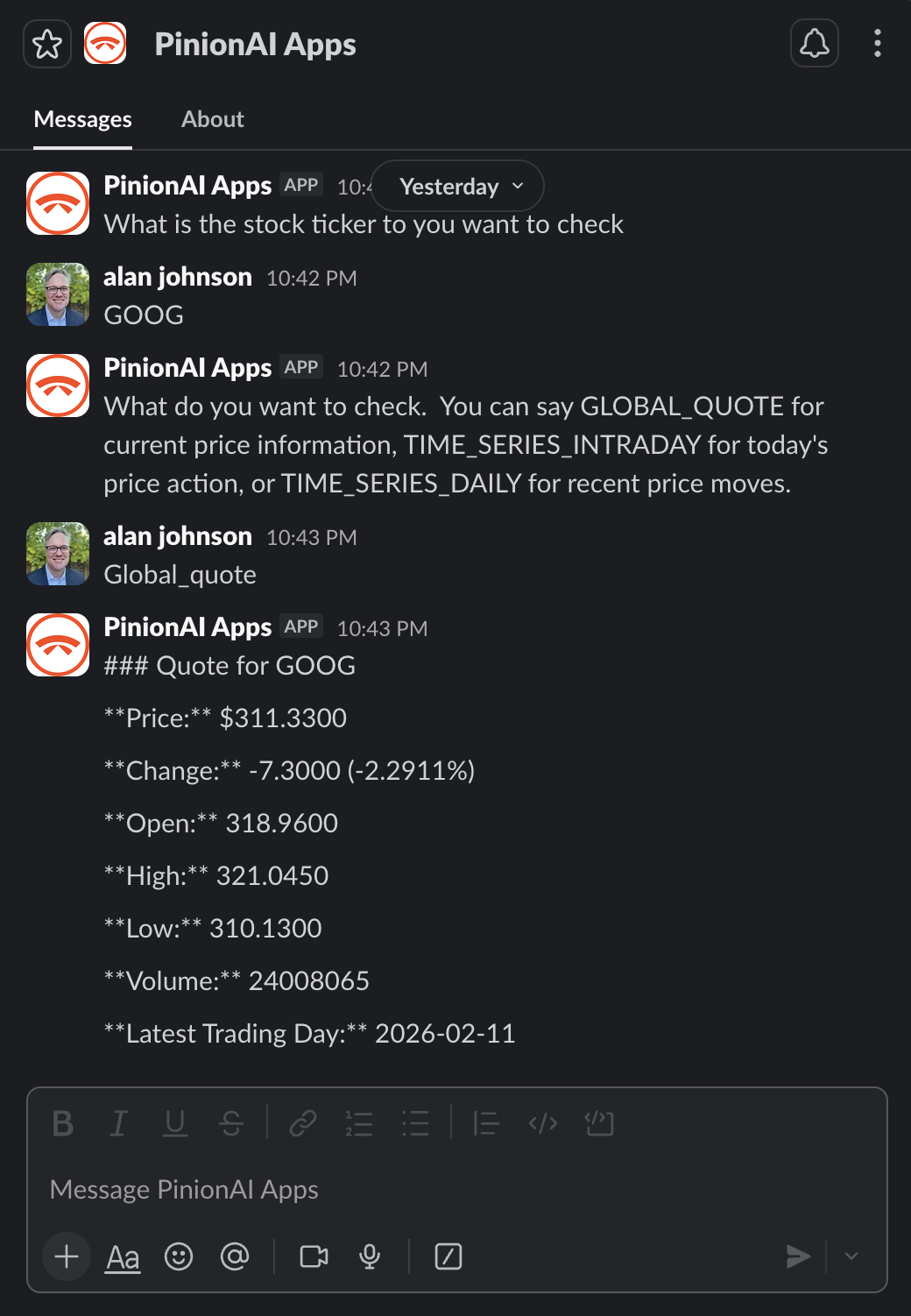The width and height of the screenshot is (911, 1316).
Task: Select the Messages tab
Action: pyautogui.click(x=82, y=119)
